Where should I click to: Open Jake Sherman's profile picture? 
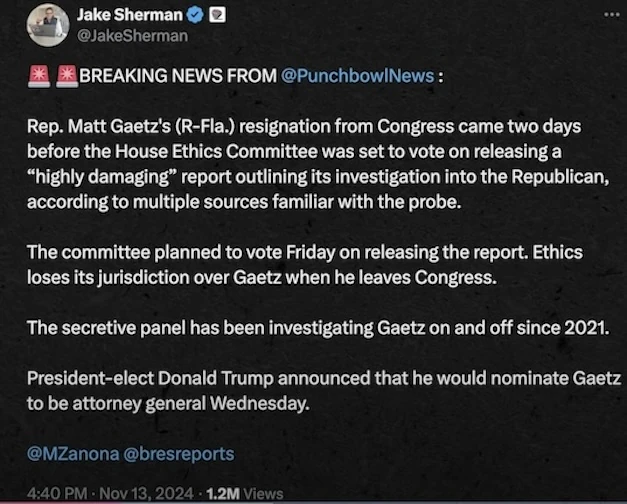(x=47, y=24)
